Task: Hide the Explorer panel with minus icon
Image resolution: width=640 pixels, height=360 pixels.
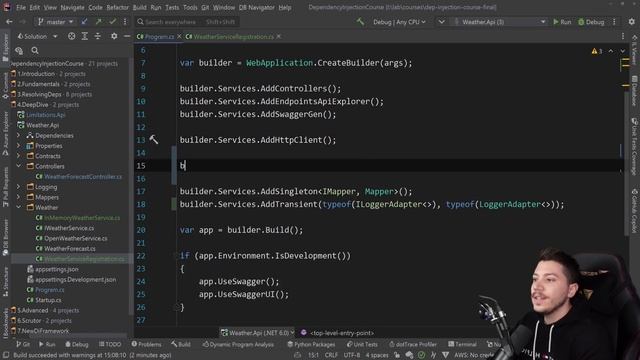Action: [x=127, y=36]
